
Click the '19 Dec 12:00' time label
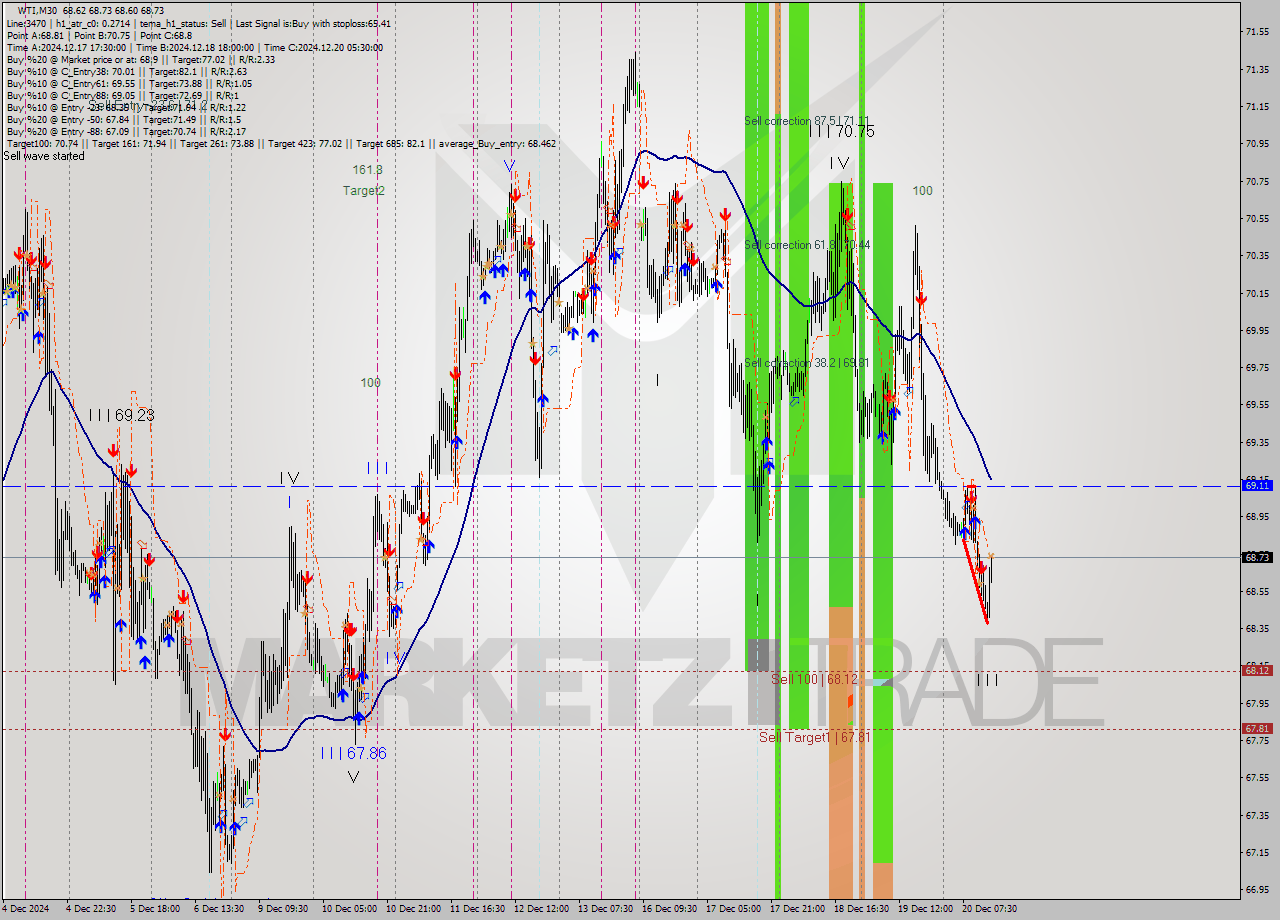[924, 909]
